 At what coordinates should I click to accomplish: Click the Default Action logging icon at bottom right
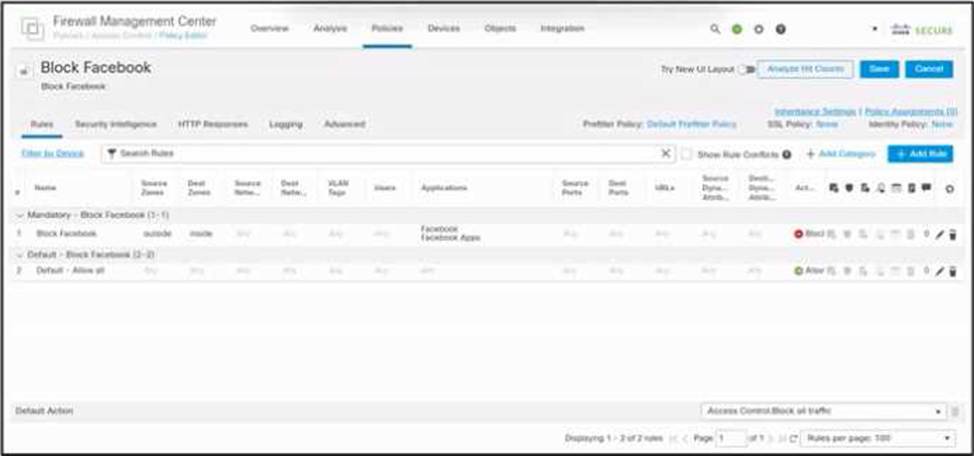click(955, 411)
